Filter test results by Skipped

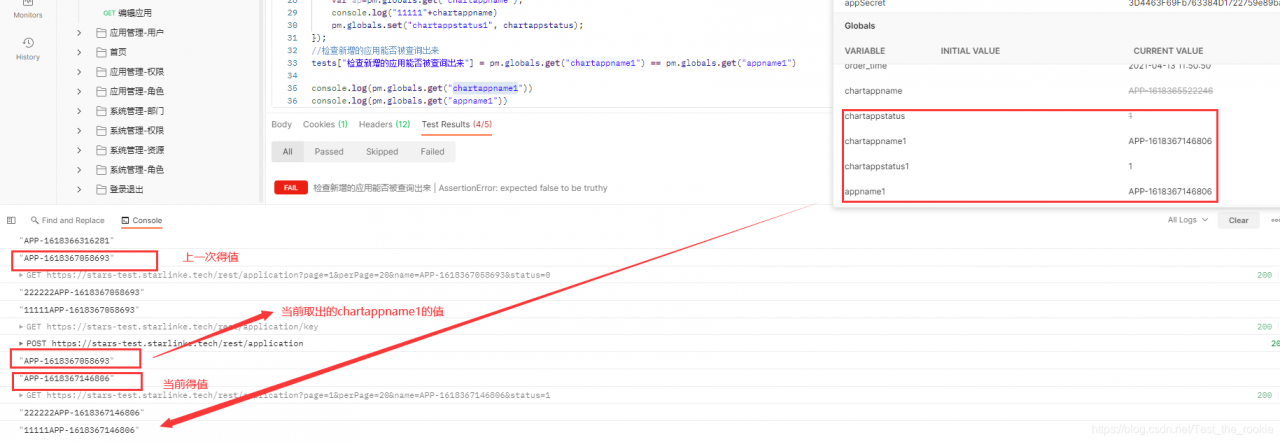(x=382, y=152)
